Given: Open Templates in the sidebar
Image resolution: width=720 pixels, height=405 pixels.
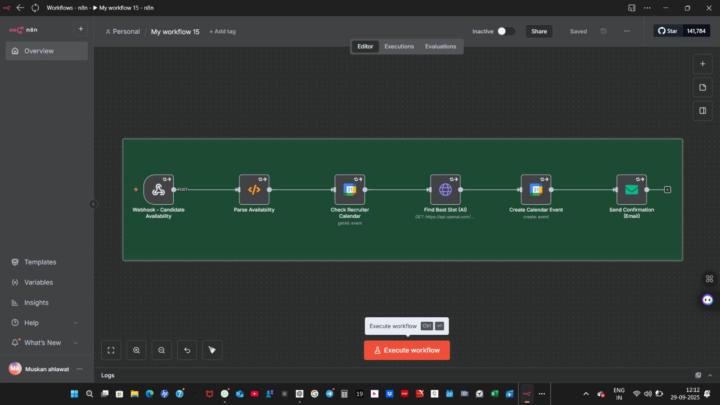Looking at the screenshot, I should pyautogui.click(x=46, y=262).
